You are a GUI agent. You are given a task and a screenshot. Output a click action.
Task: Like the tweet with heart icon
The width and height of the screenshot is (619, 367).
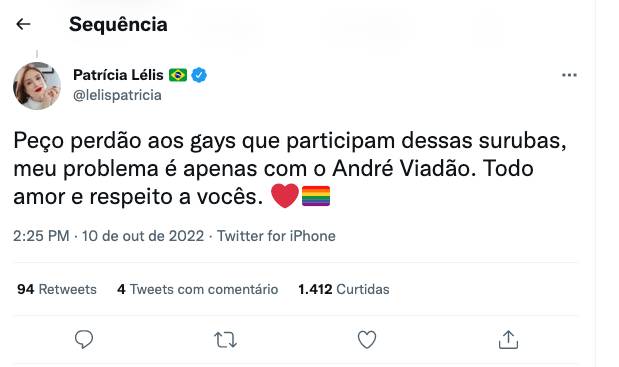pyautogui.click(x=367, y=339)
